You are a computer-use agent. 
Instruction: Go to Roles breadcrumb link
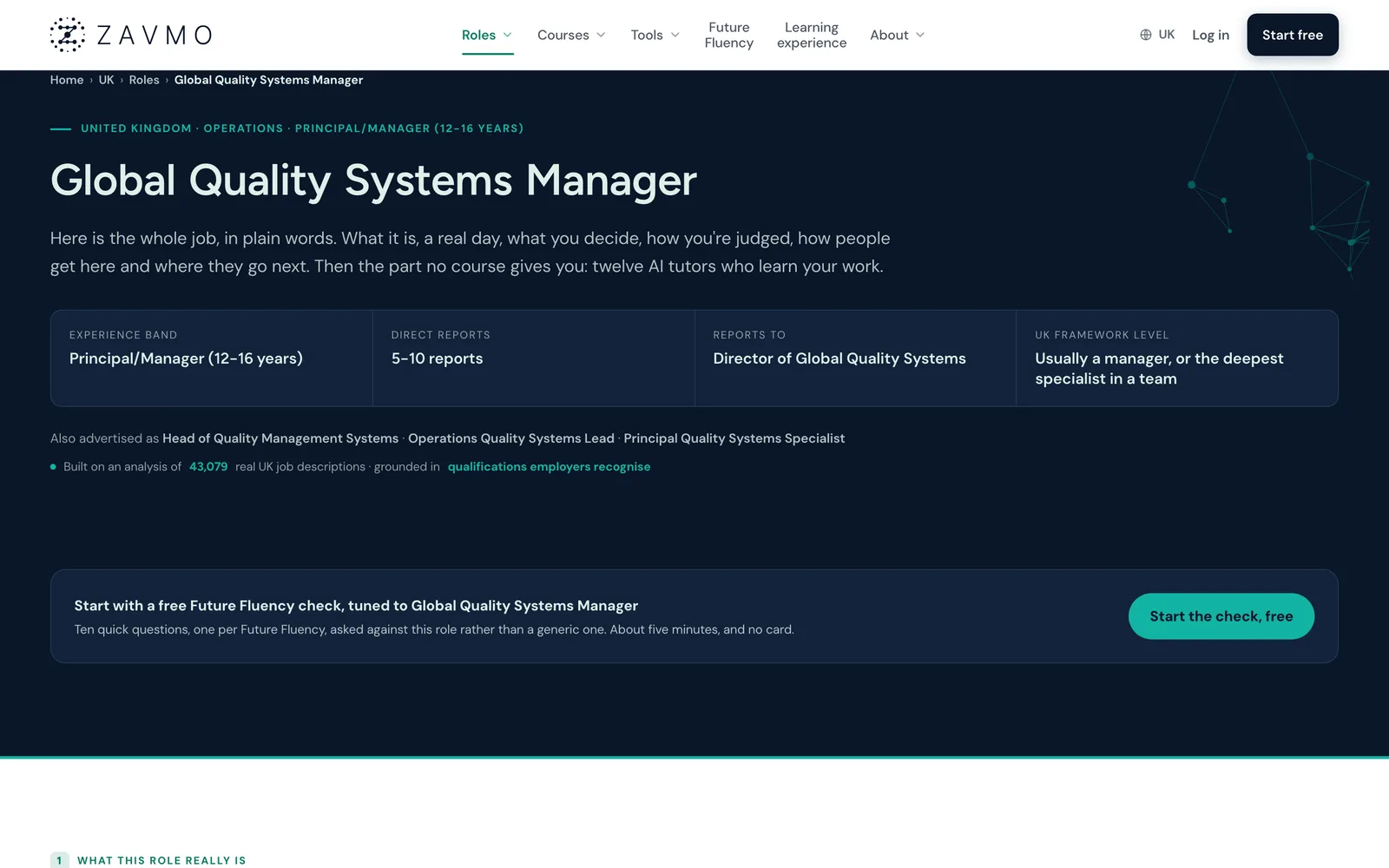pyautogui.click(x=144, y=80)
